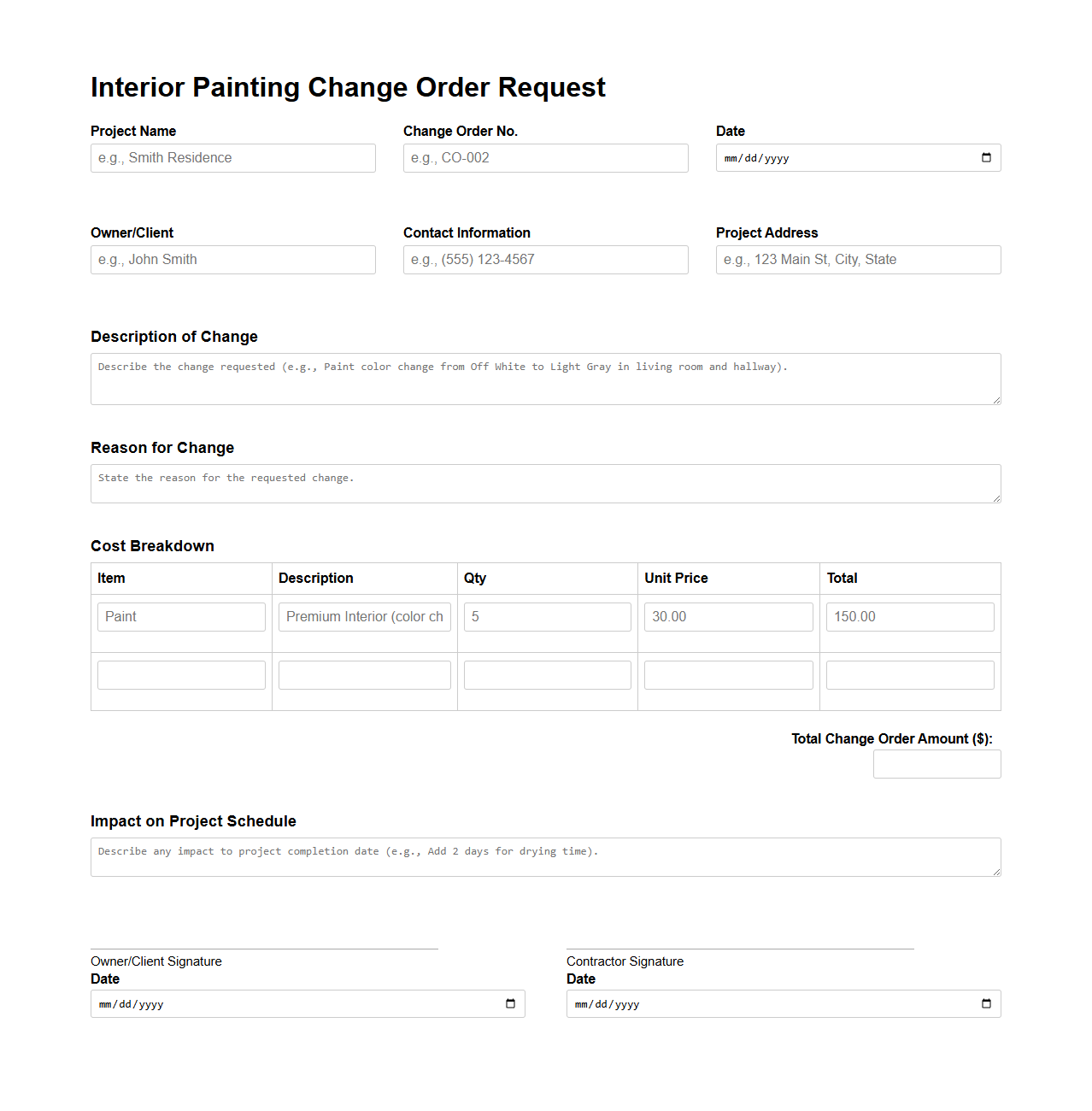The width and height of the screenshot is (1092, 1111).
Task: Select the Reason for Change textarea
Action: pos(545,481)
